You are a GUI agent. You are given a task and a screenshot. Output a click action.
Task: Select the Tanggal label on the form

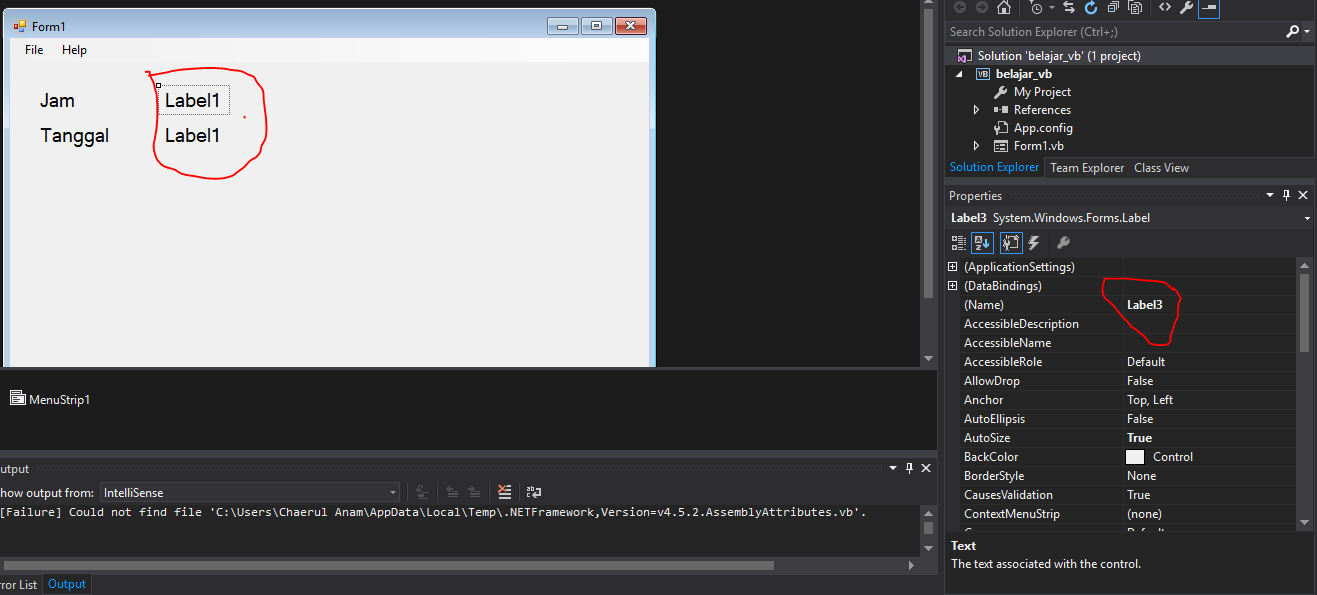tap(75, 136)
